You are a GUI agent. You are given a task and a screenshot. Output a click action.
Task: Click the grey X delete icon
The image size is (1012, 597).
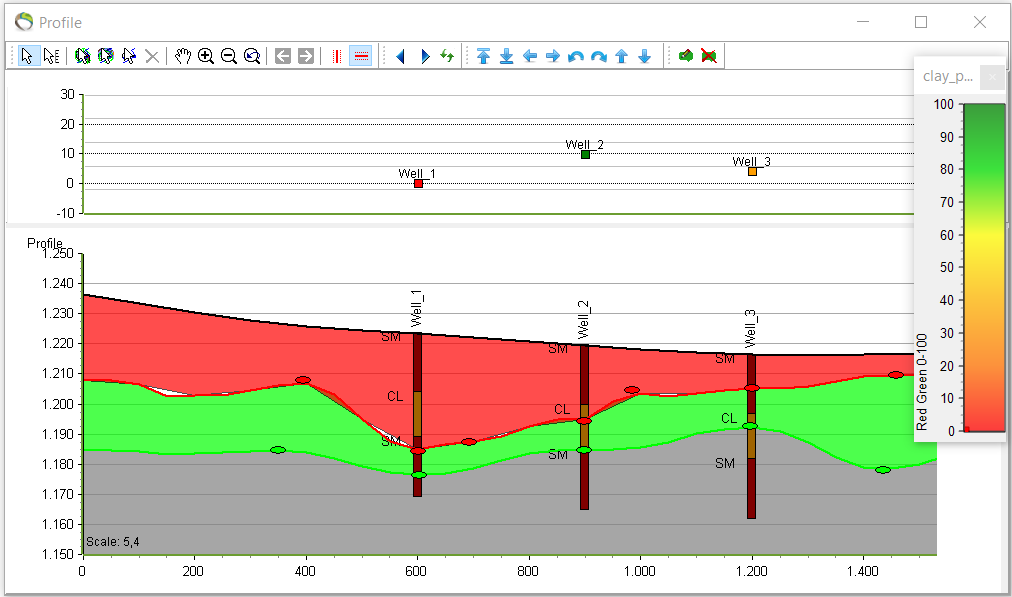152,57
